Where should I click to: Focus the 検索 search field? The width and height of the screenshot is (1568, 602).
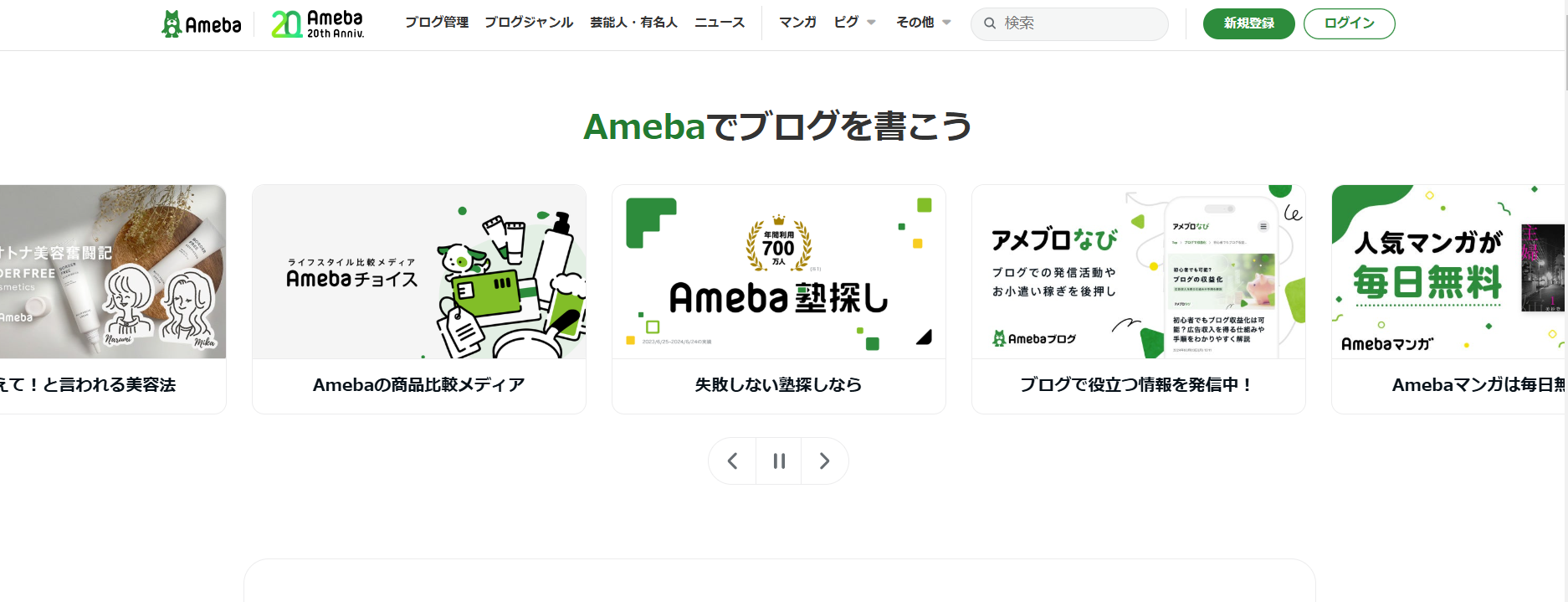tap(1069, 23)
